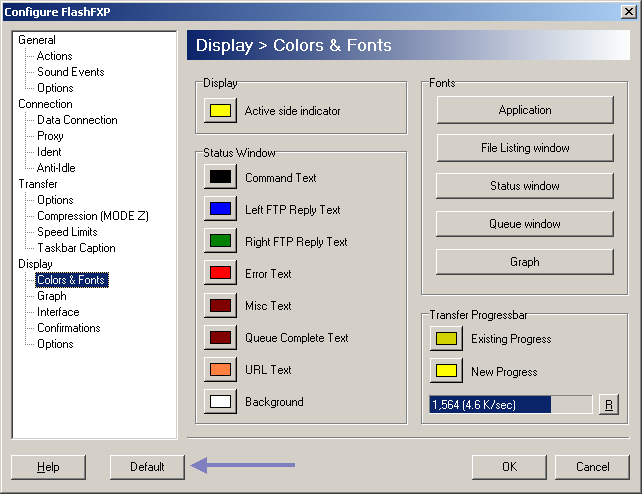Click the File Listing window font button
The height and width of the screenshot is (494, 642).
(x=524, y=148)
